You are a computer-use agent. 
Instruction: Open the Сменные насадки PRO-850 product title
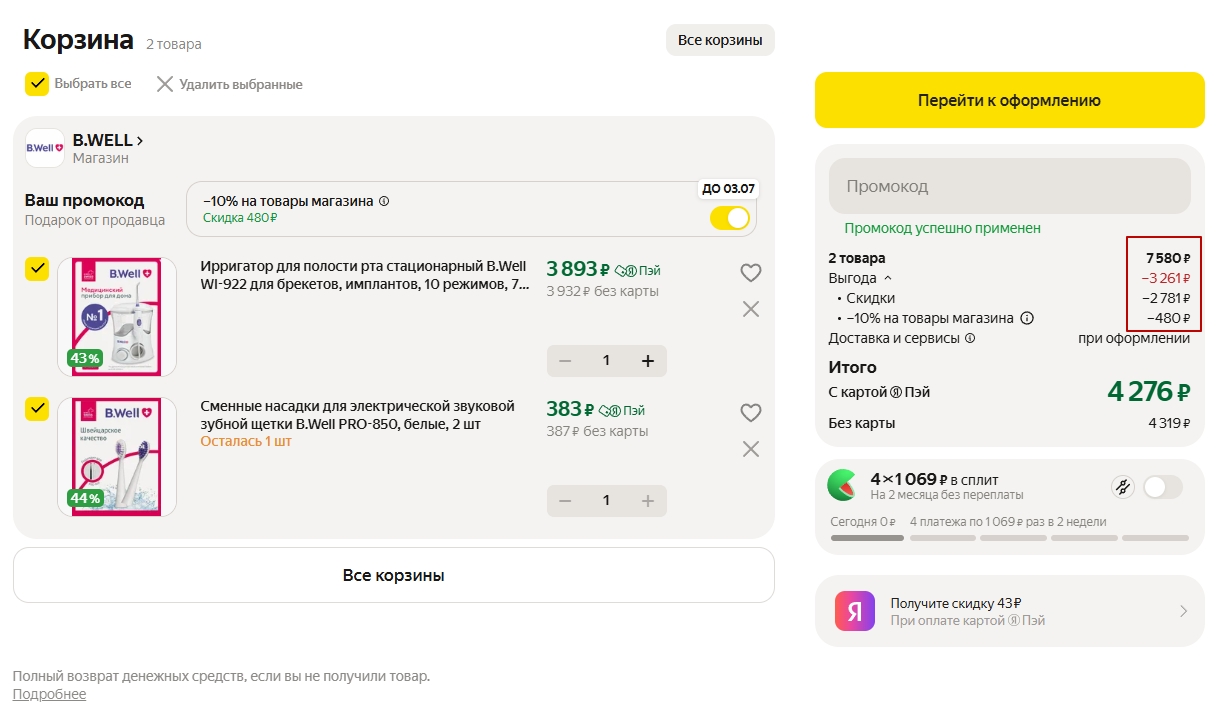358,415
